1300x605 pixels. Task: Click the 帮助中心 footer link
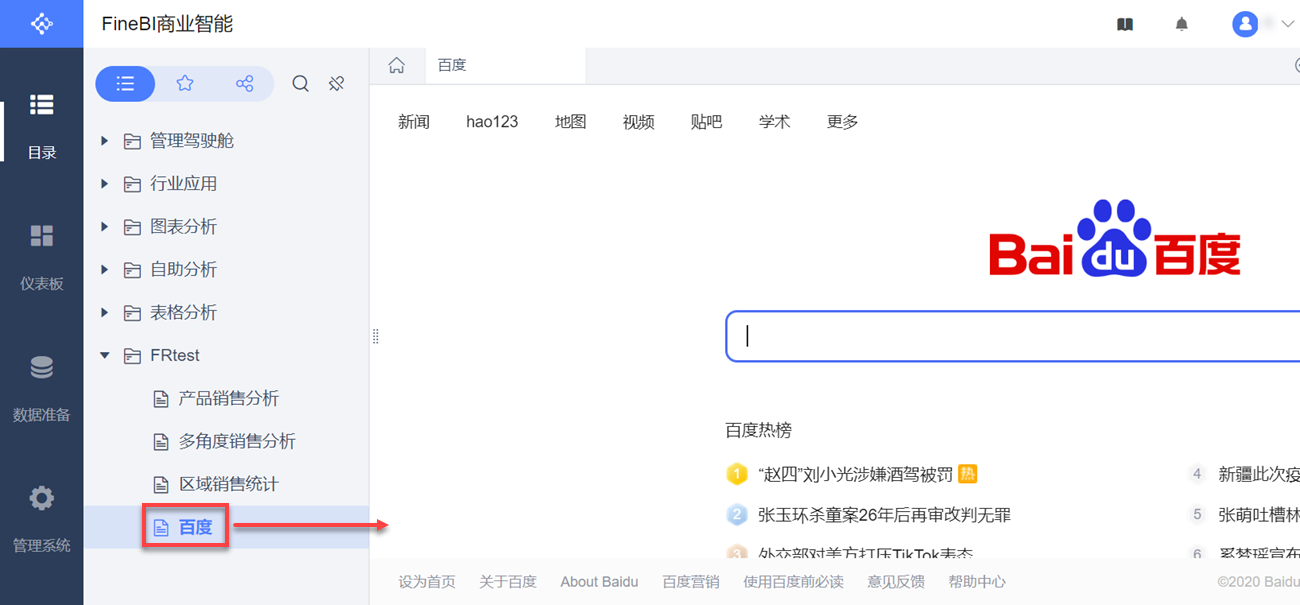coord(977,581)
